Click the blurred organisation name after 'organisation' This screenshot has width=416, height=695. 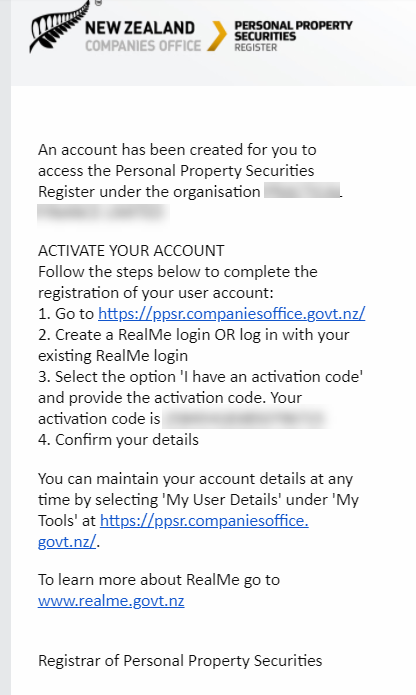tap(302, 191)
